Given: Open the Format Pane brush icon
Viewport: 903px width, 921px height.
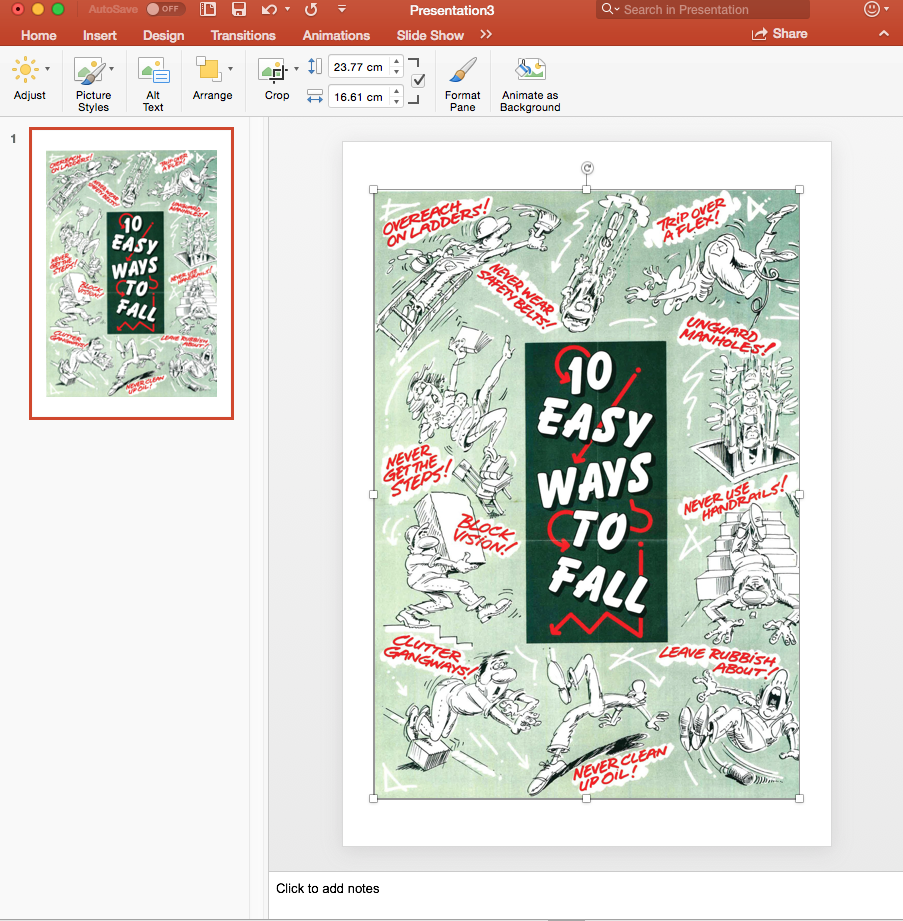Looking at the screenshot, I should click(463, 70).
